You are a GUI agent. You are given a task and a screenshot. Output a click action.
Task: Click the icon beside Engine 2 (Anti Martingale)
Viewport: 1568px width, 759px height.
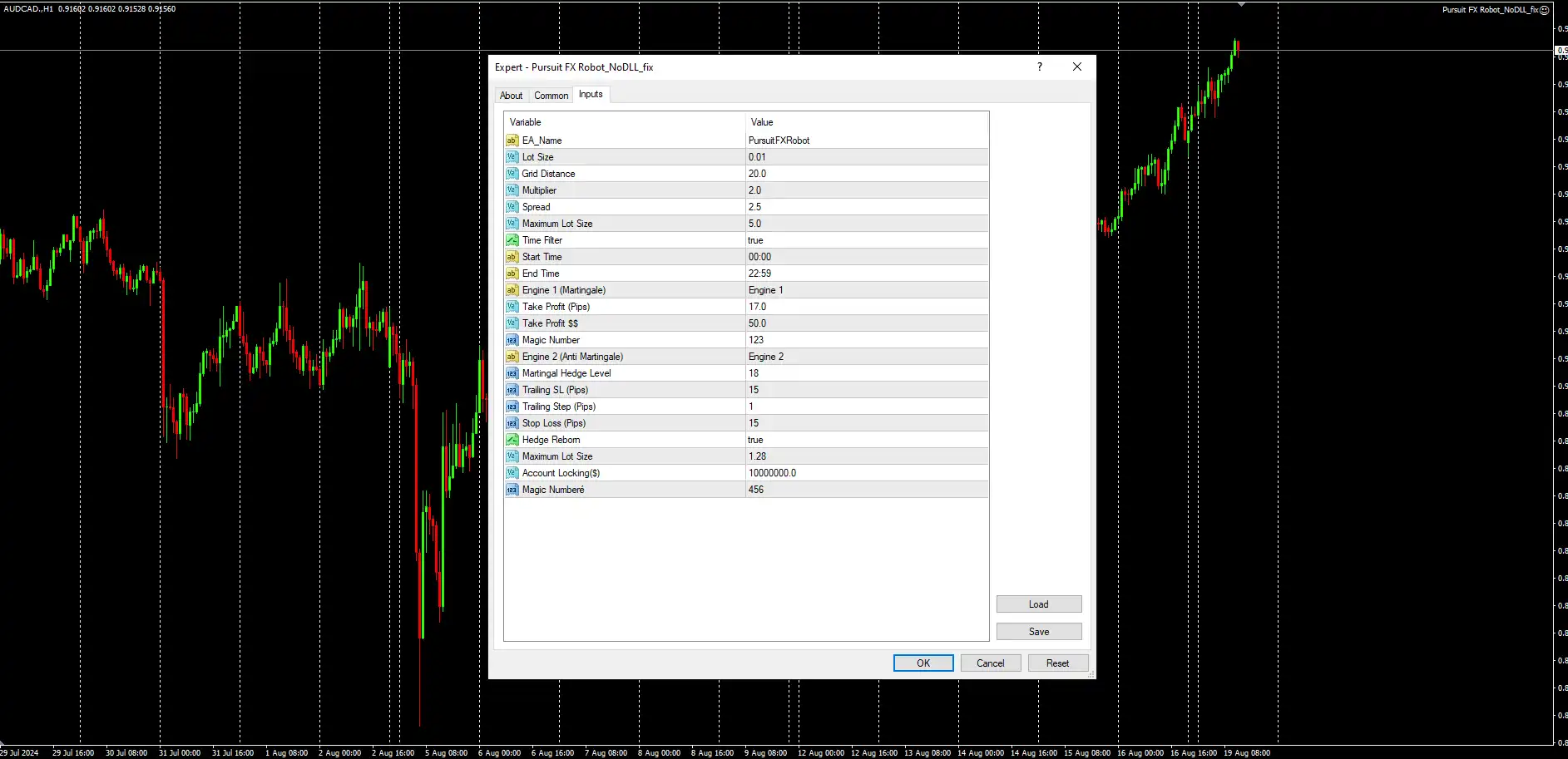512,357
